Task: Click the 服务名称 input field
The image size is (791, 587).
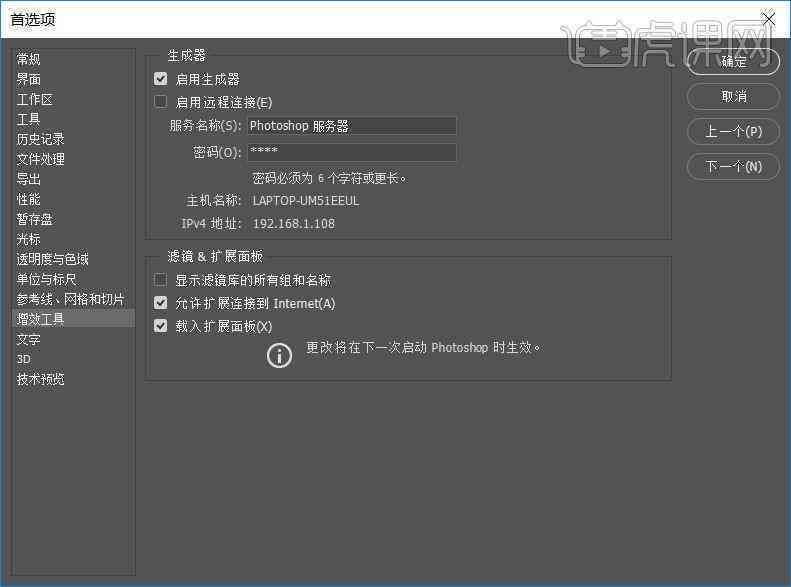Action: [352, 126]
